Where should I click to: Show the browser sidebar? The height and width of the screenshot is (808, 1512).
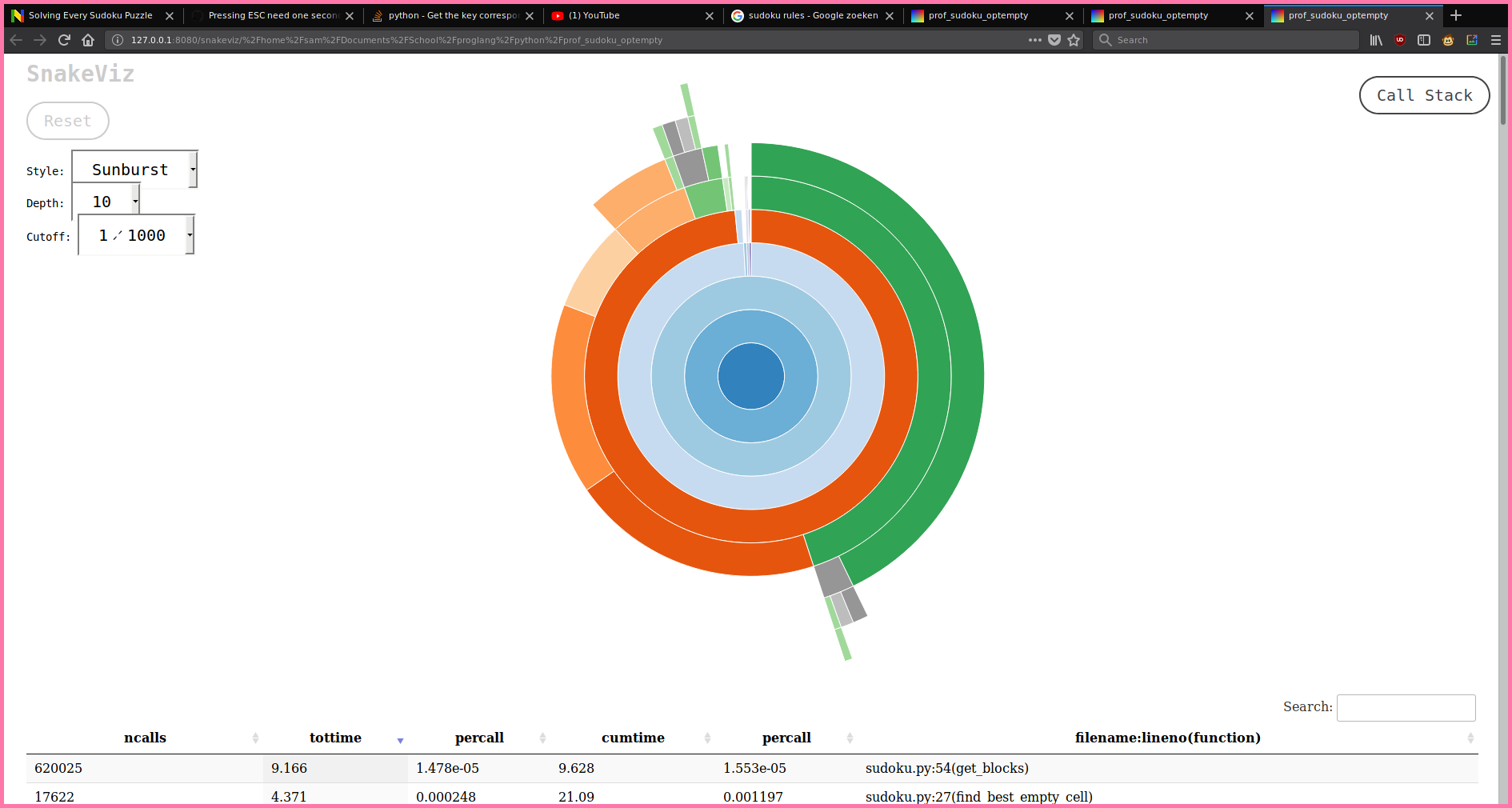point(1424,40)
